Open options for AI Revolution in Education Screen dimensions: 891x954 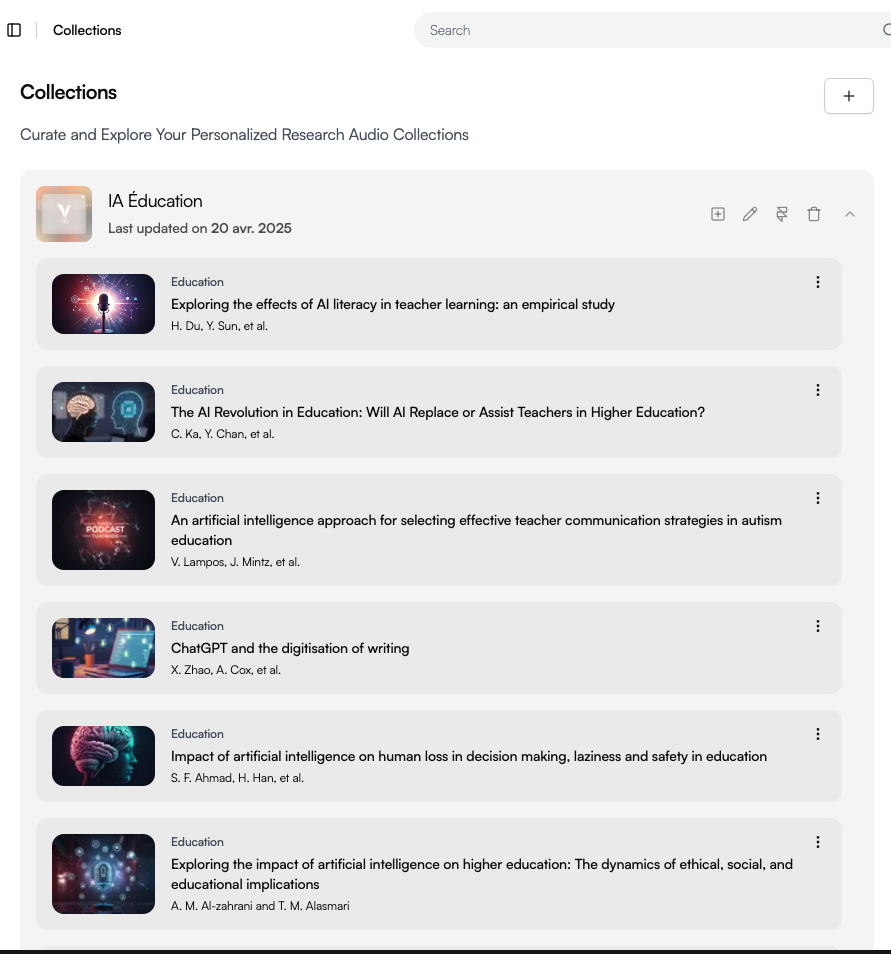818,390
